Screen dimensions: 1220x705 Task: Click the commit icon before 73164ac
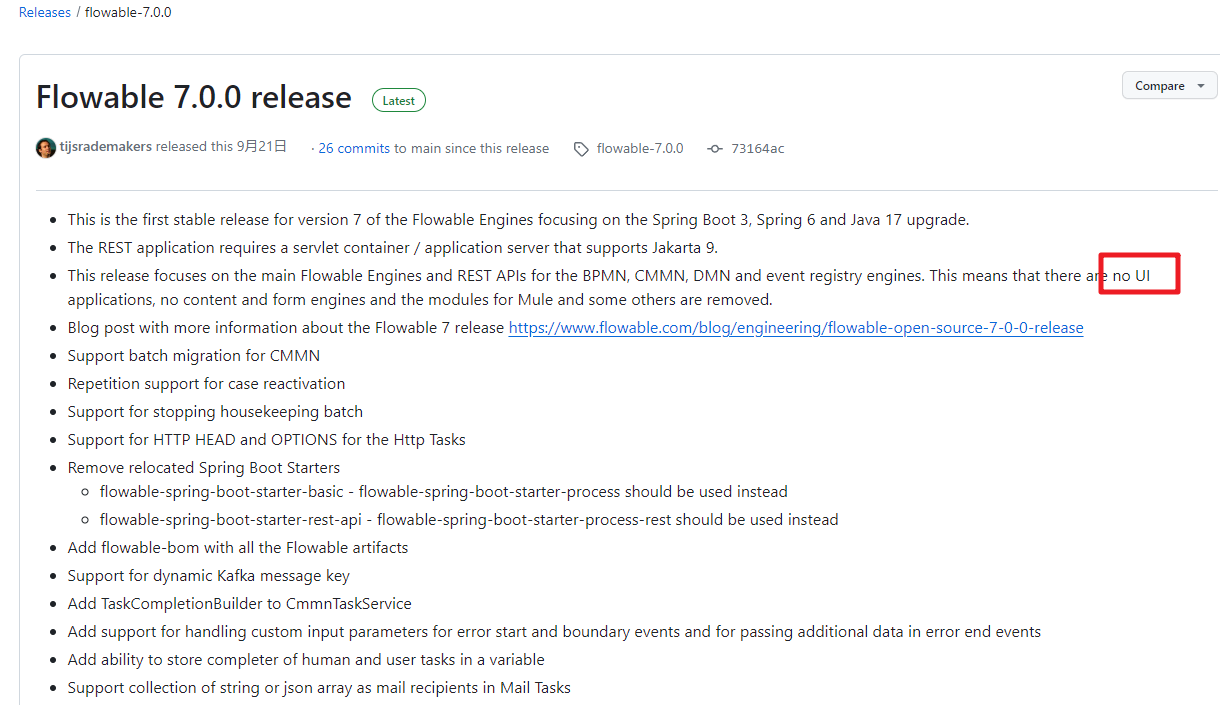(x=715, y=149)
